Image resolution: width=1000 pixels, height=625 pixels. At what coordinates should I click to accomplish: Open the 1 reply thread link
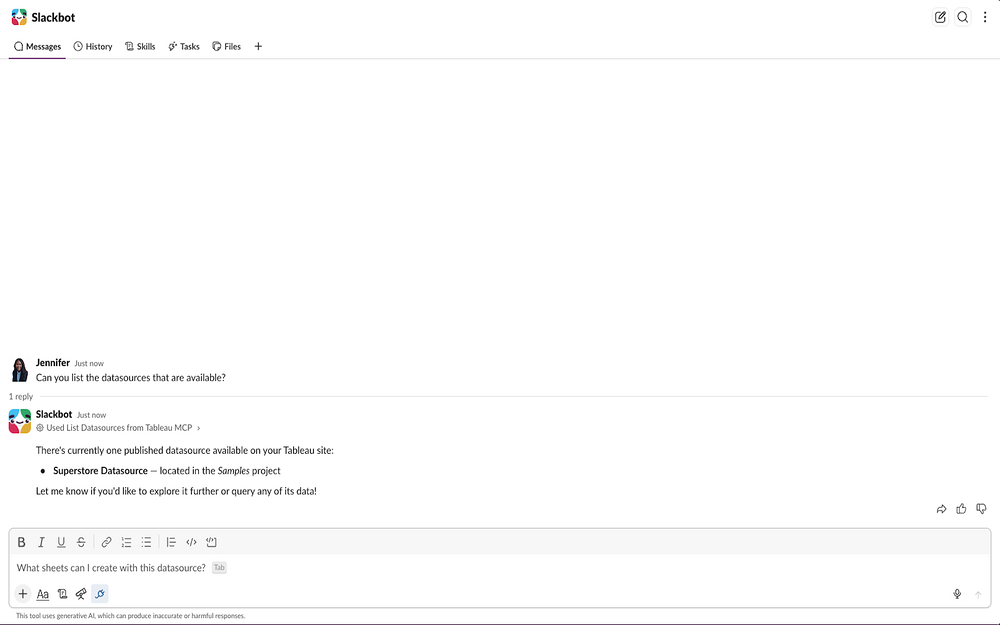(21, 397)
